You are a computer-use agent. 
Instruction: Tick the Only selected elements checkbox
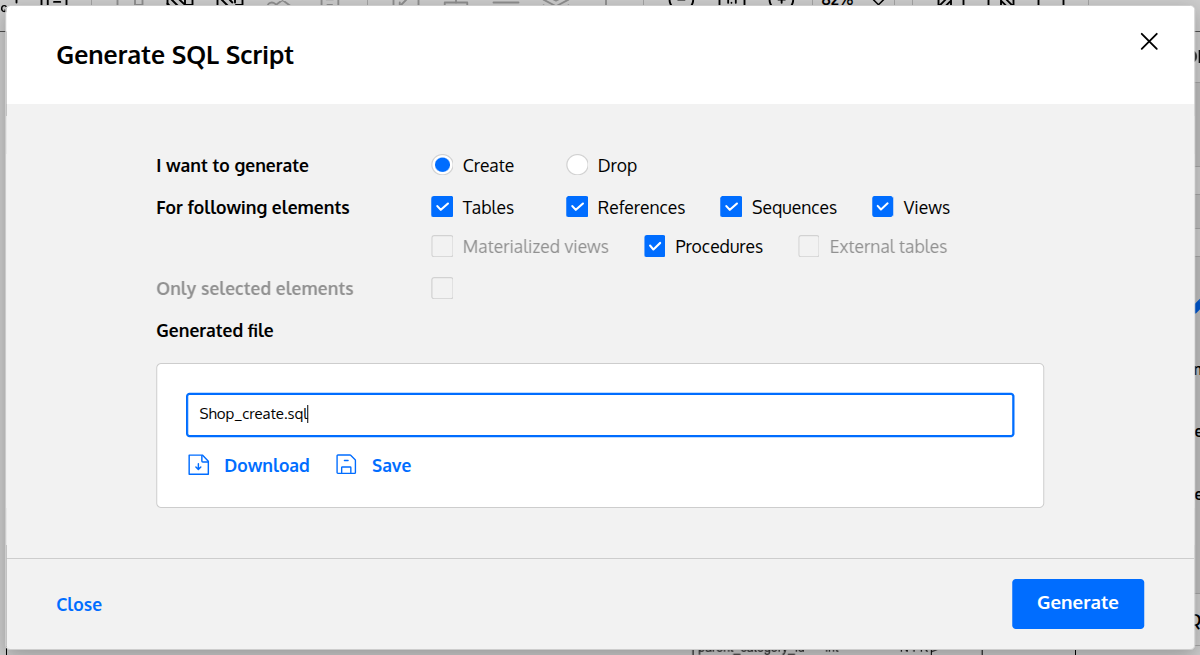[x=442, y=288]
